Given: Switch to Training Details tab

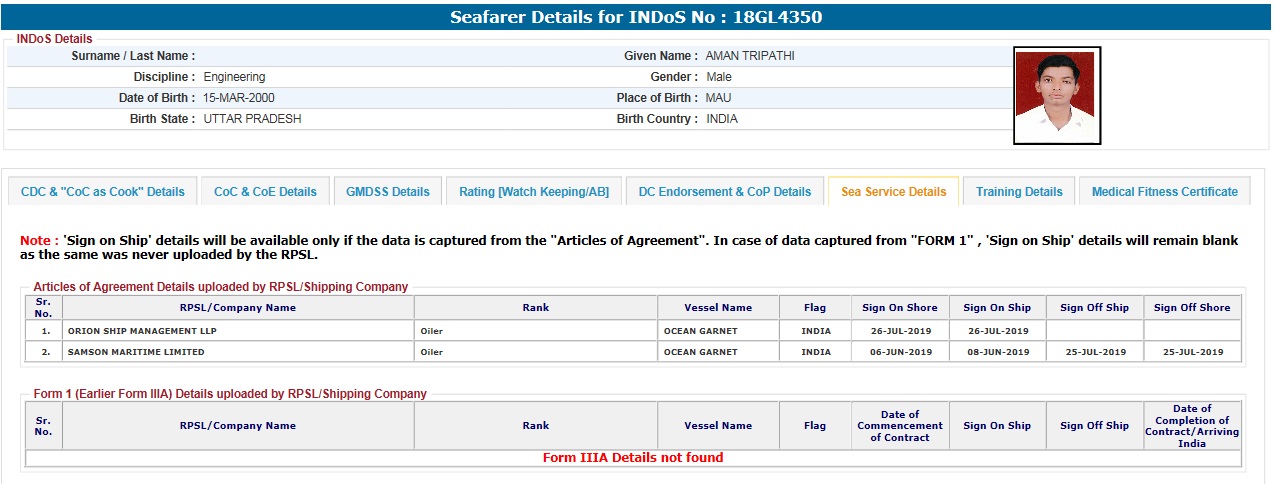Looking at the screenshot, I should (1019, 192).
